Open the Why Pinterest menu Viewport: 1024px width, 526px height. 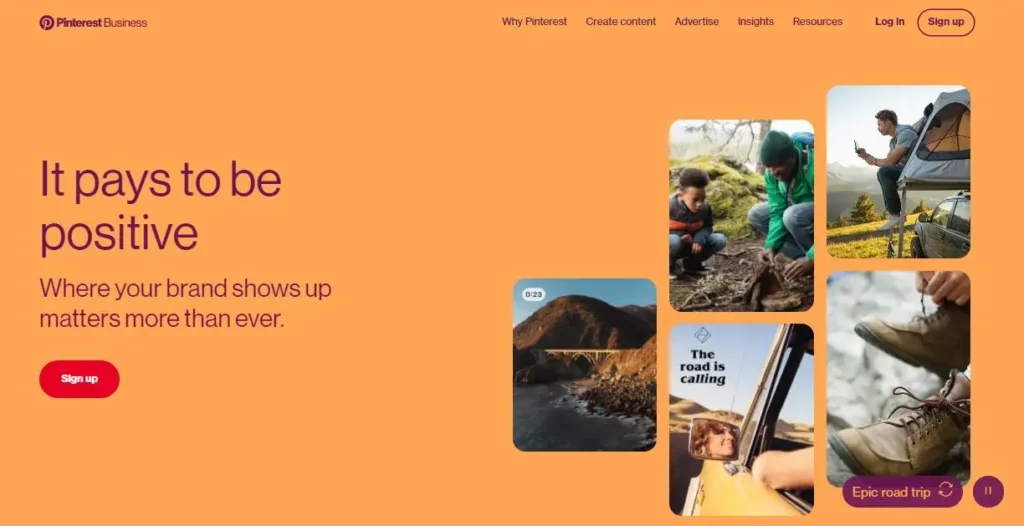[x=534, y=22]
